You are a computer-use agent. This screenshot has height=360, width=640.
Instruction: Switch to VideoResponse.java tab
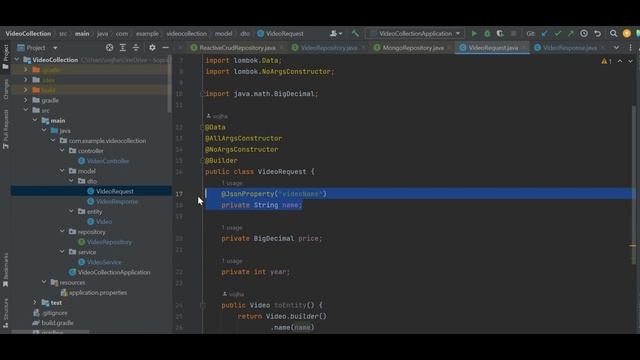coord(570,48)
